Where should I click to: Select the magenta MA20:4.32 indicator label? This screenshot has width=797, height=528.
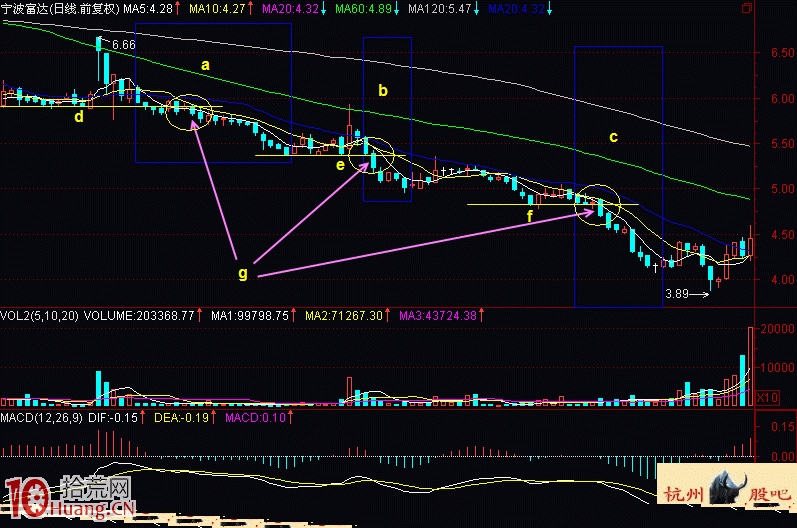tap(290, 8)
